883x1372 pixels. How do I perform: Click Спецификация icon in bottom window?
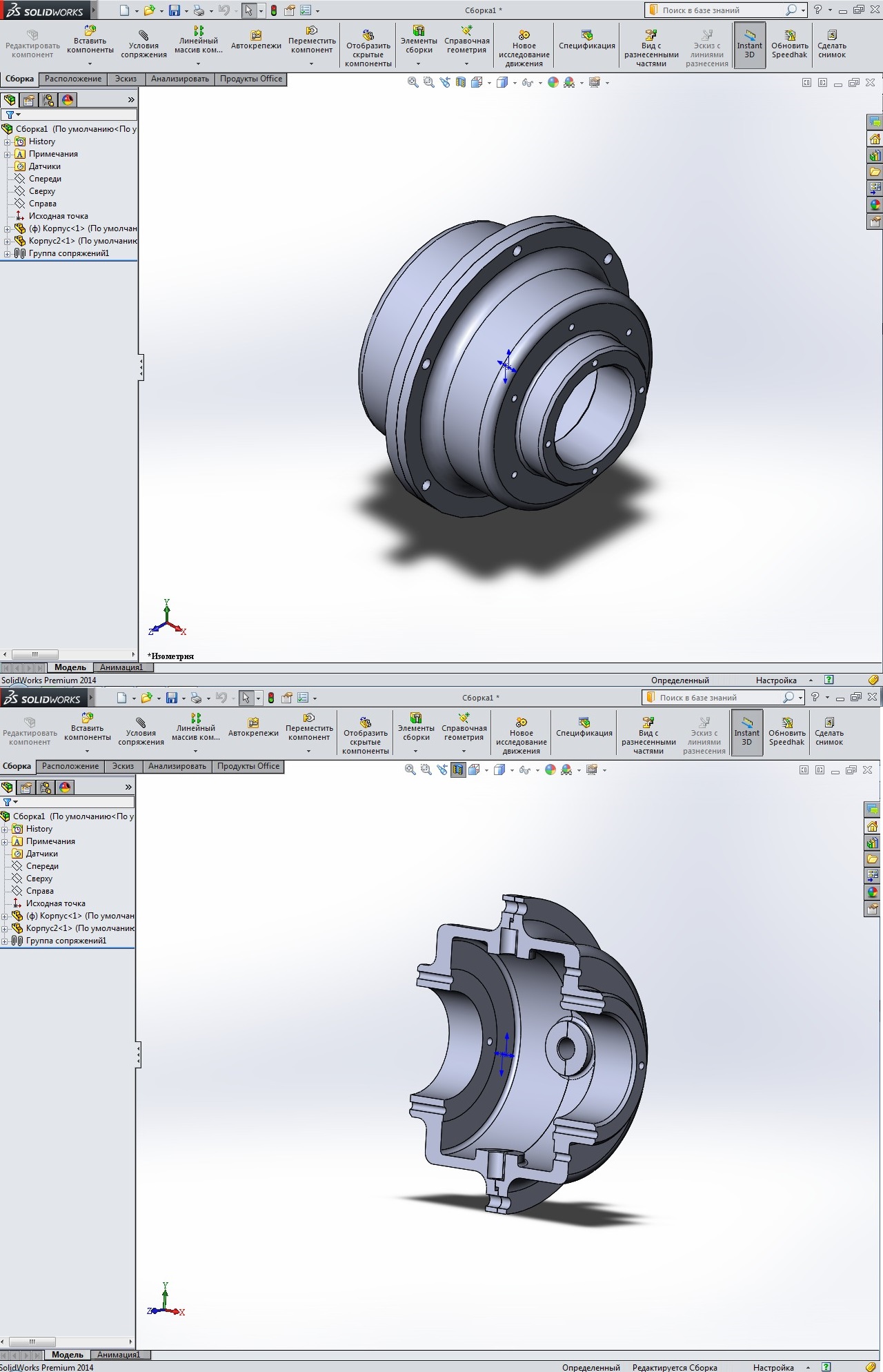[584, 723]
